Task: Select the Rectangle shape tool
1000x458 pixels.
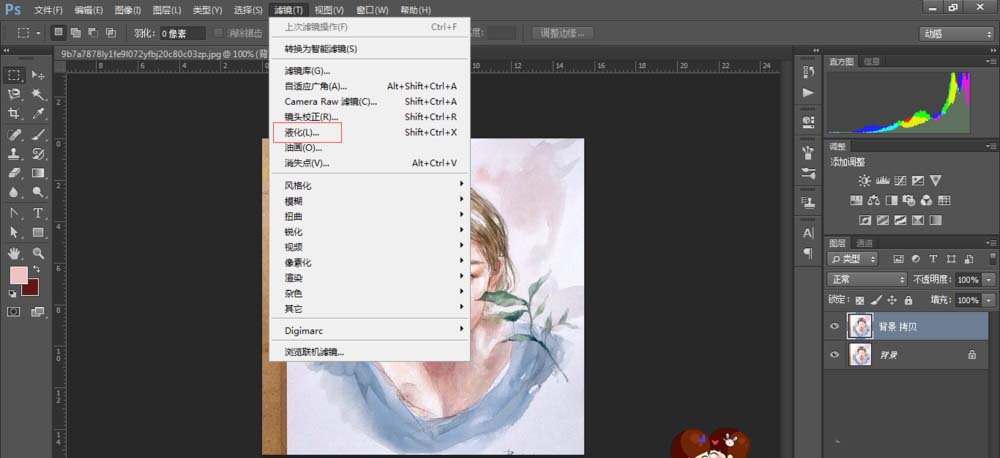Action: tap(38, 232)
